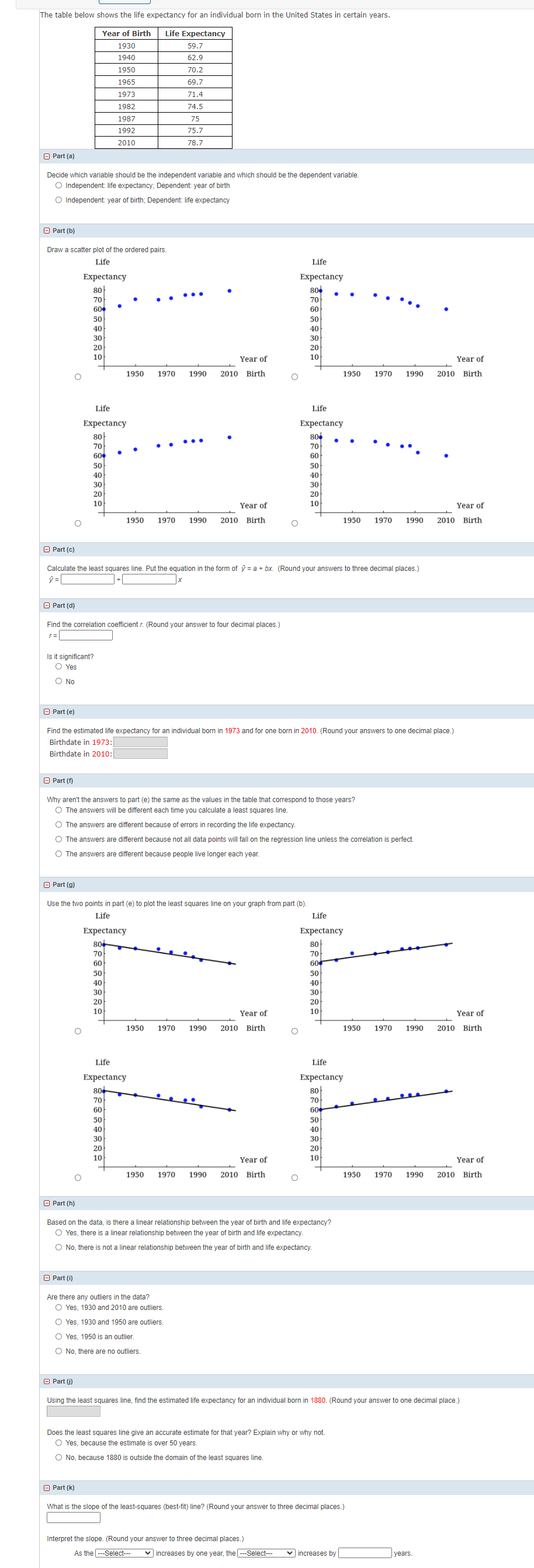This screenshot has height=1568, width=534.
Task: Select Yes, 1950 is an outlier
Action: pos(58,1337)
